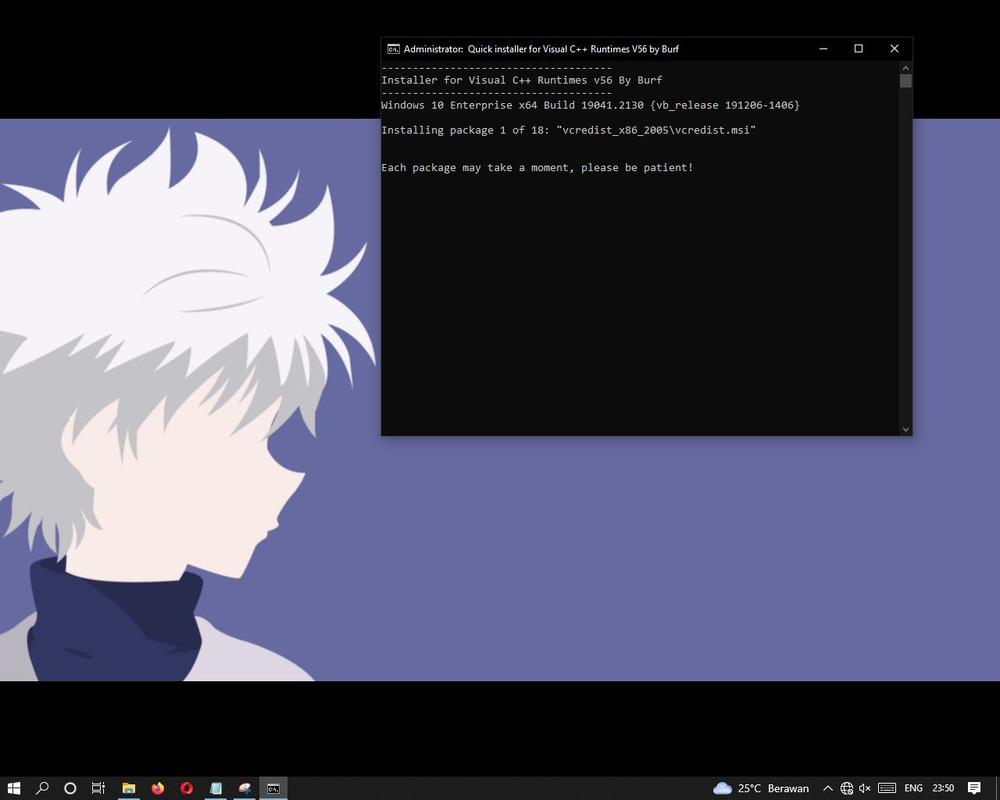The image size is (1000, 800).
Task: Open the notepad-like taskbar app
Action: tap(216, 788)
